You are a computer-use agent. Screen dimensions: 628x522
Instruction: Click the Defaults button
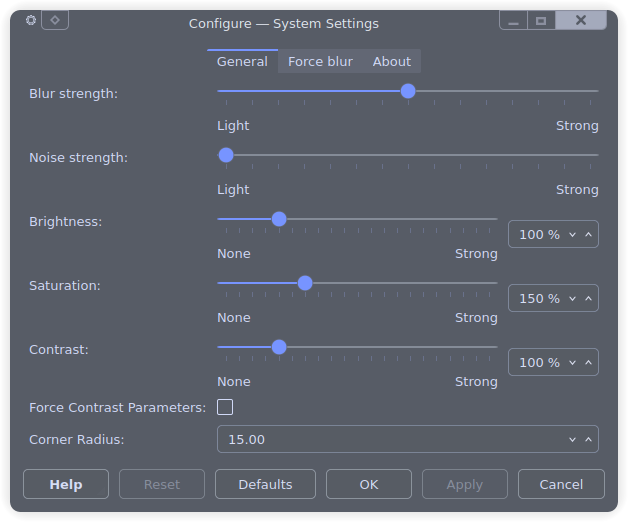(265, 484)
